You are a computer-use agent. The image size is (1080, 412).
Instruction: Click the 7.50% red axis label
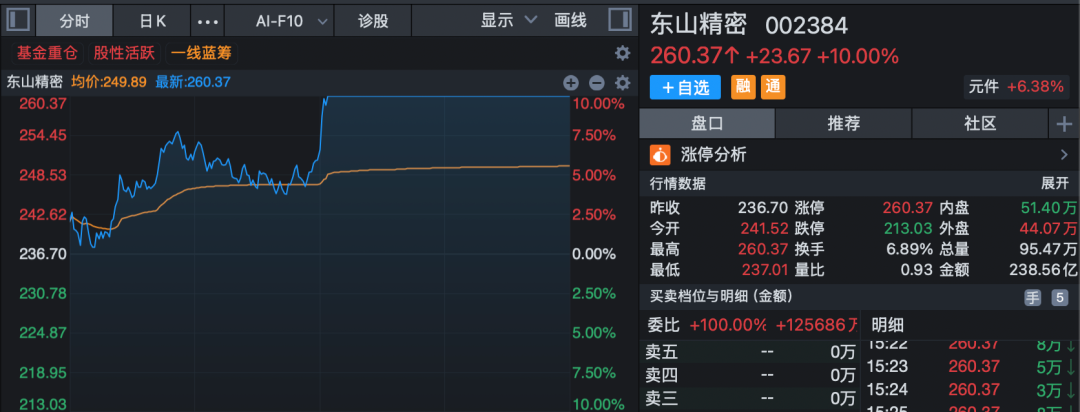click(595, 135)
